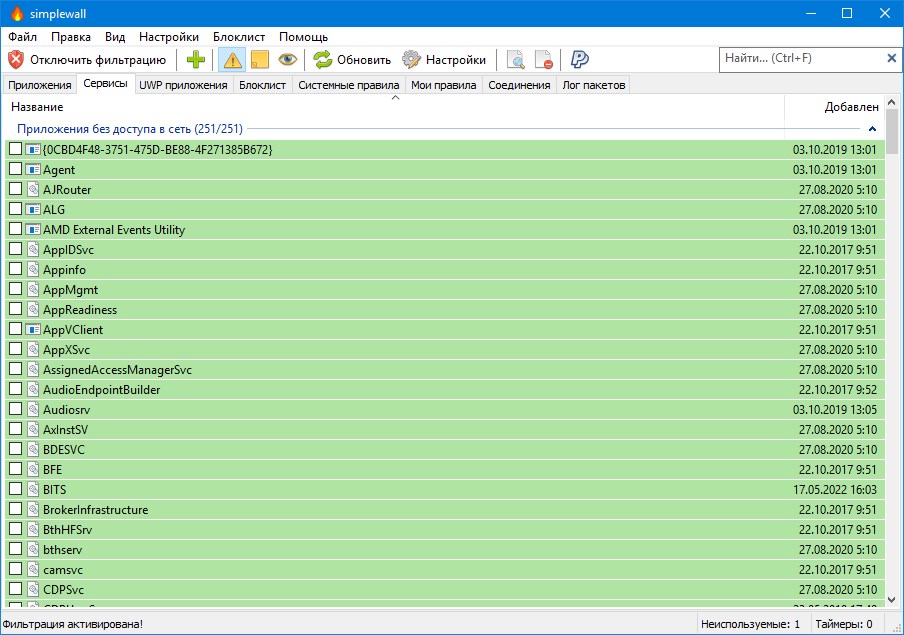Click the eye log-viewer icon
Image resolution: width=904 pixels, height=635 pixels.
point(287,59)
